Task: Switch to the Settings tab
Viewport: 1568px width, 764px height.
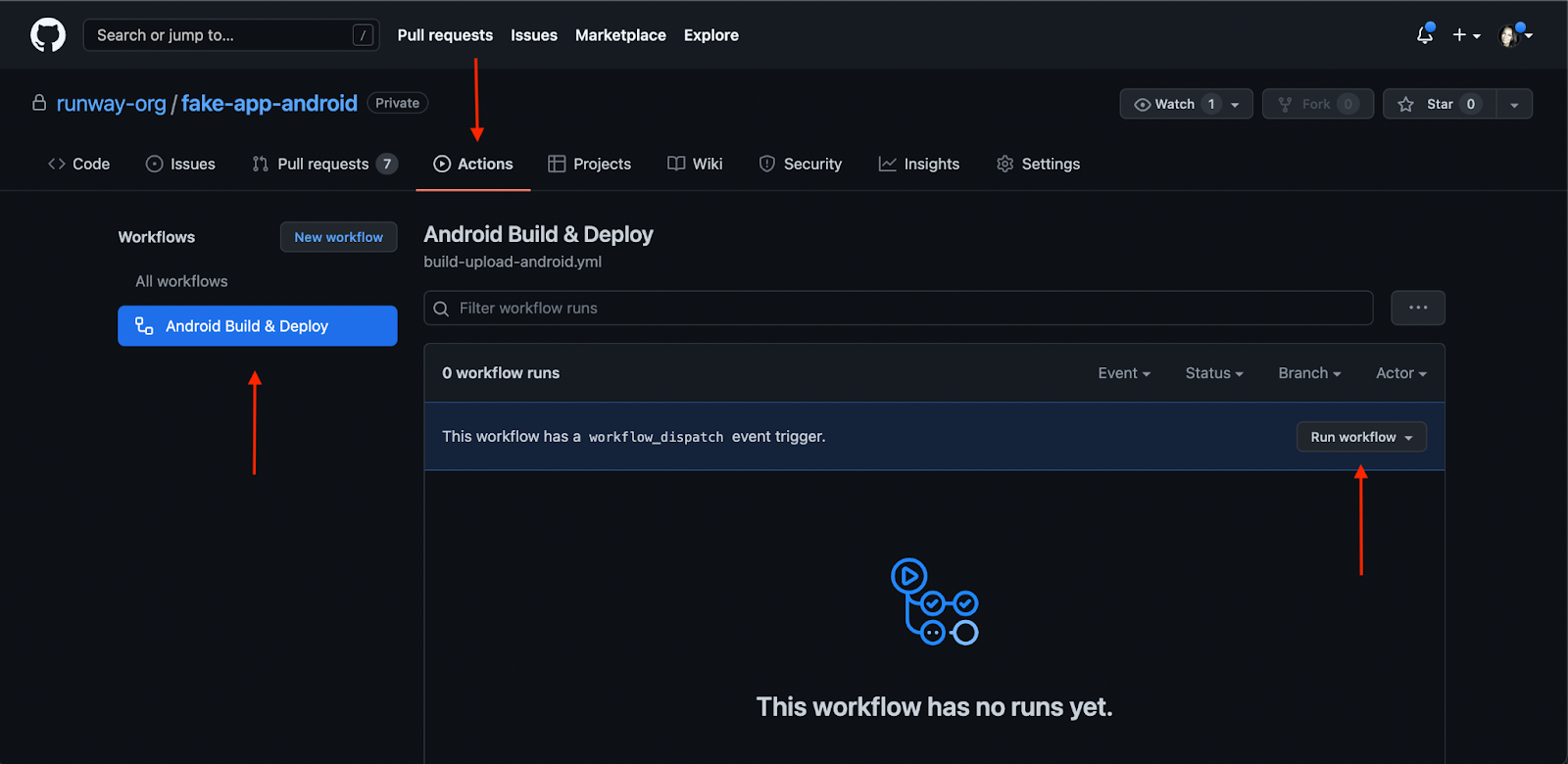Action: click(x=1038, y=164)
